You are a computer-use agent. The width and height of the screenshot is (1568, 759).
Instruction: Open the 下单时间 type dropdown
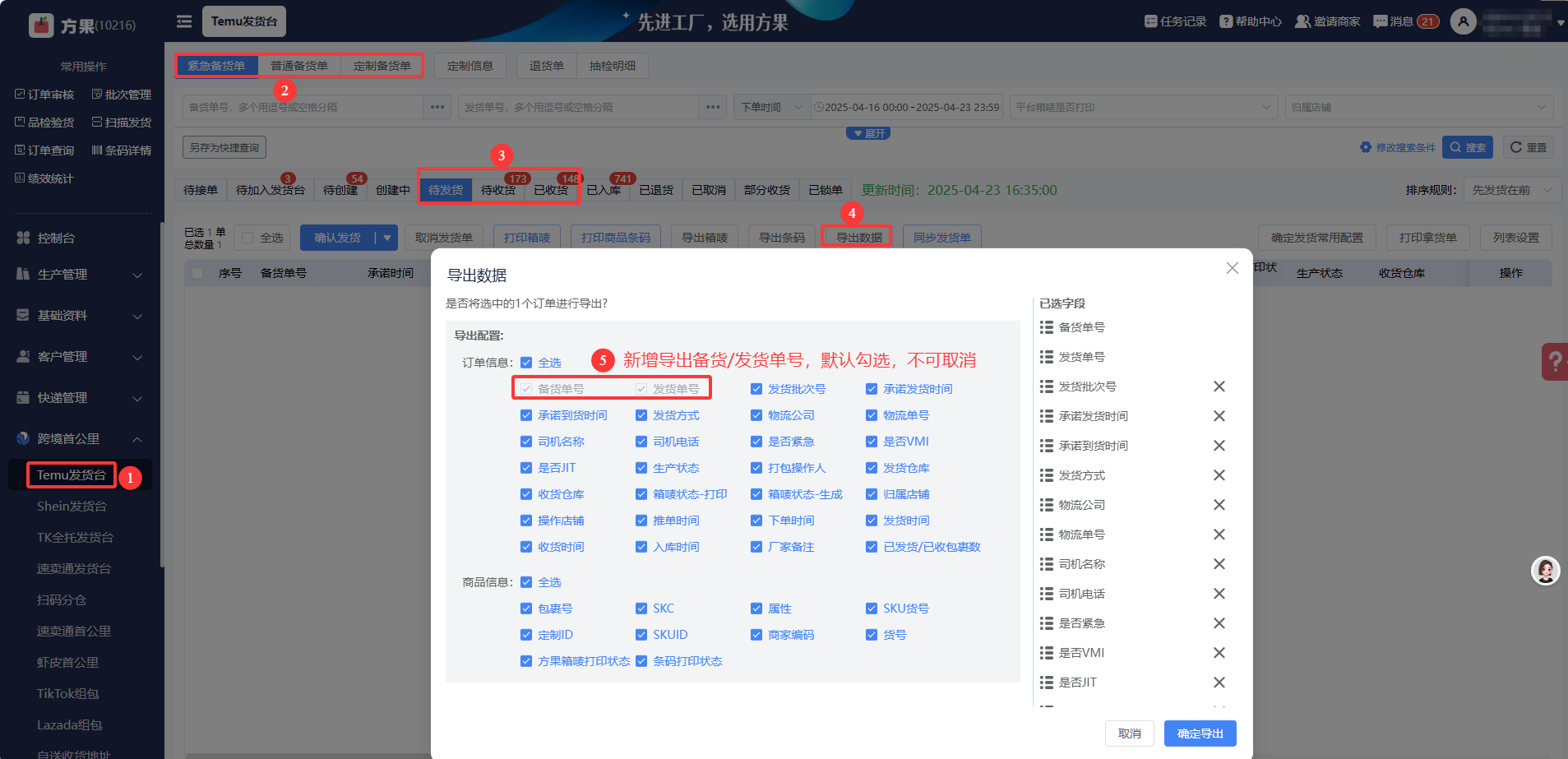(x=772, y=107)
